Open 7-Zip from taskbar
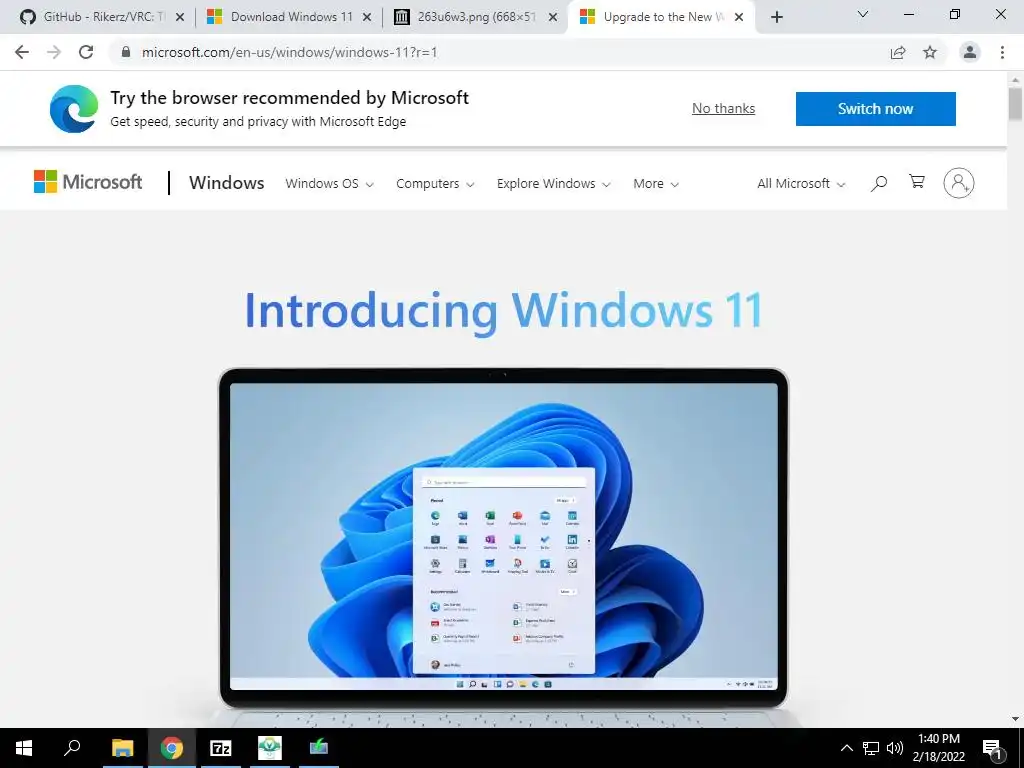The image size is (1024, 768). [x=221, y=748]
